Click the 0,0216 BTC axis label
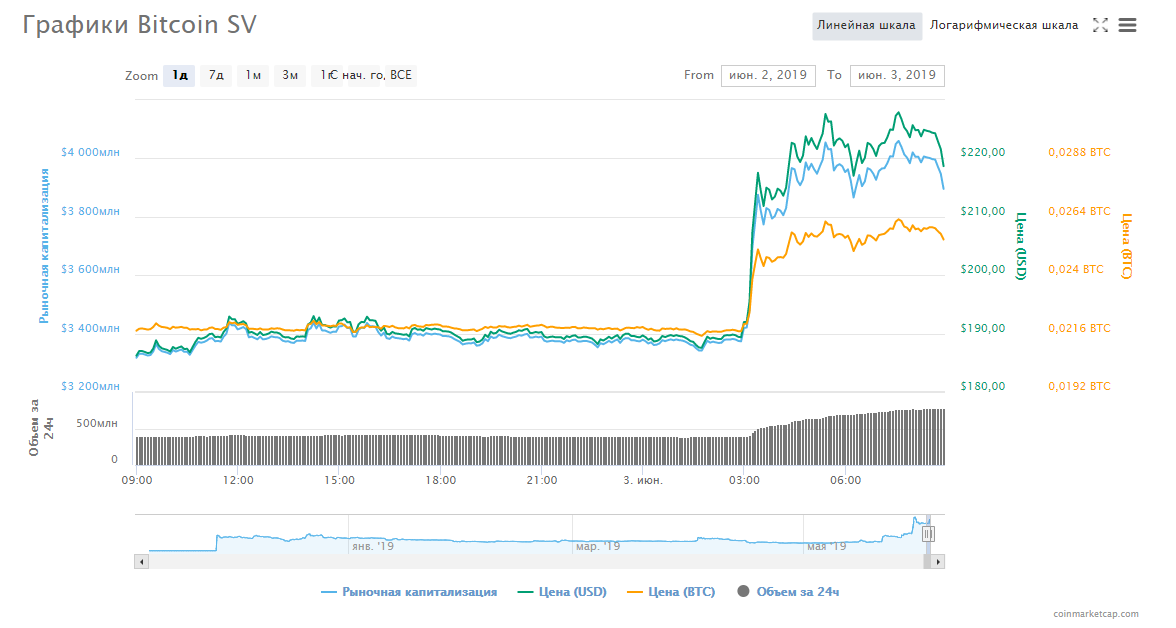 click(1079, 328)
